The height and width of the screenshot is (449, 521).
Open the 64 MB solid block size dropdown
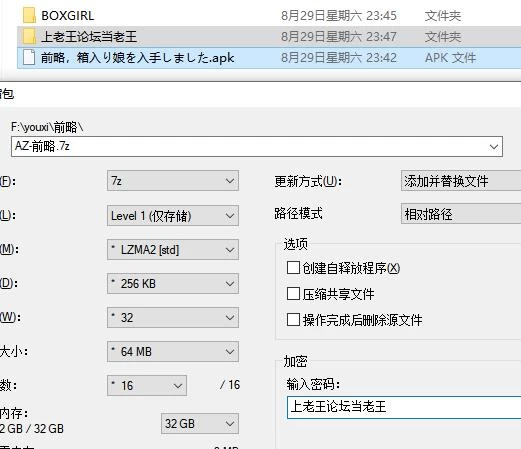(x=173, y=352)
